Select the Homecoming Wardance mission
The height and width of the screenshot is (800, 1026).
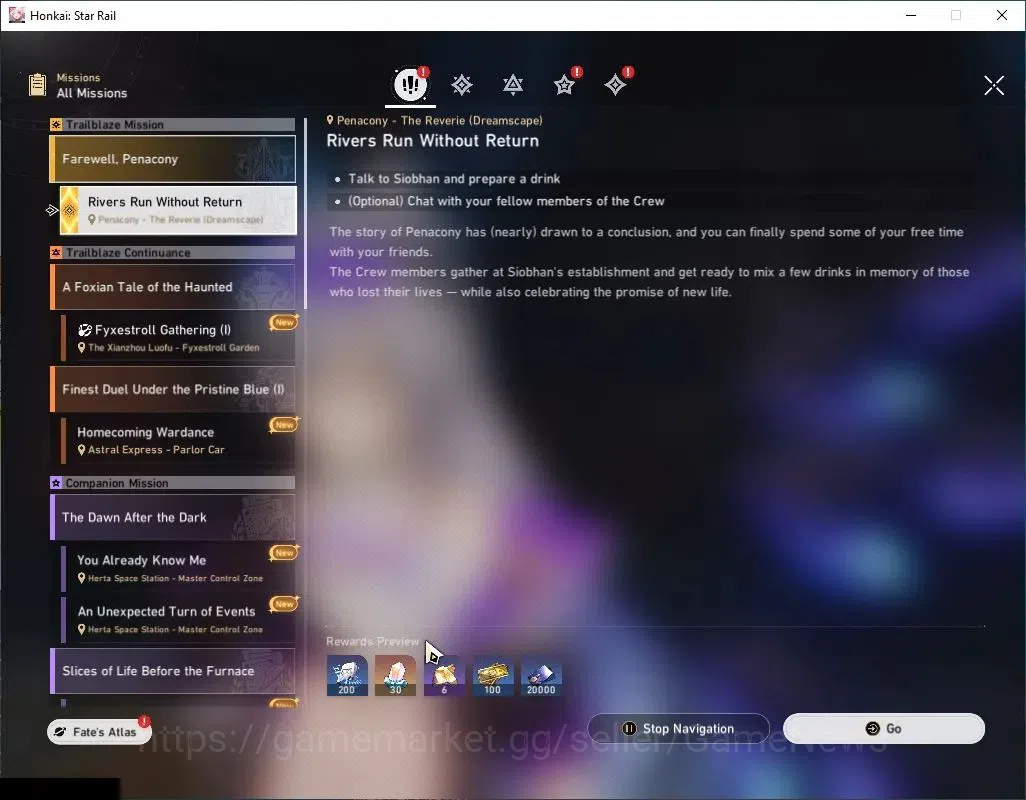click(x=178, y=440)
